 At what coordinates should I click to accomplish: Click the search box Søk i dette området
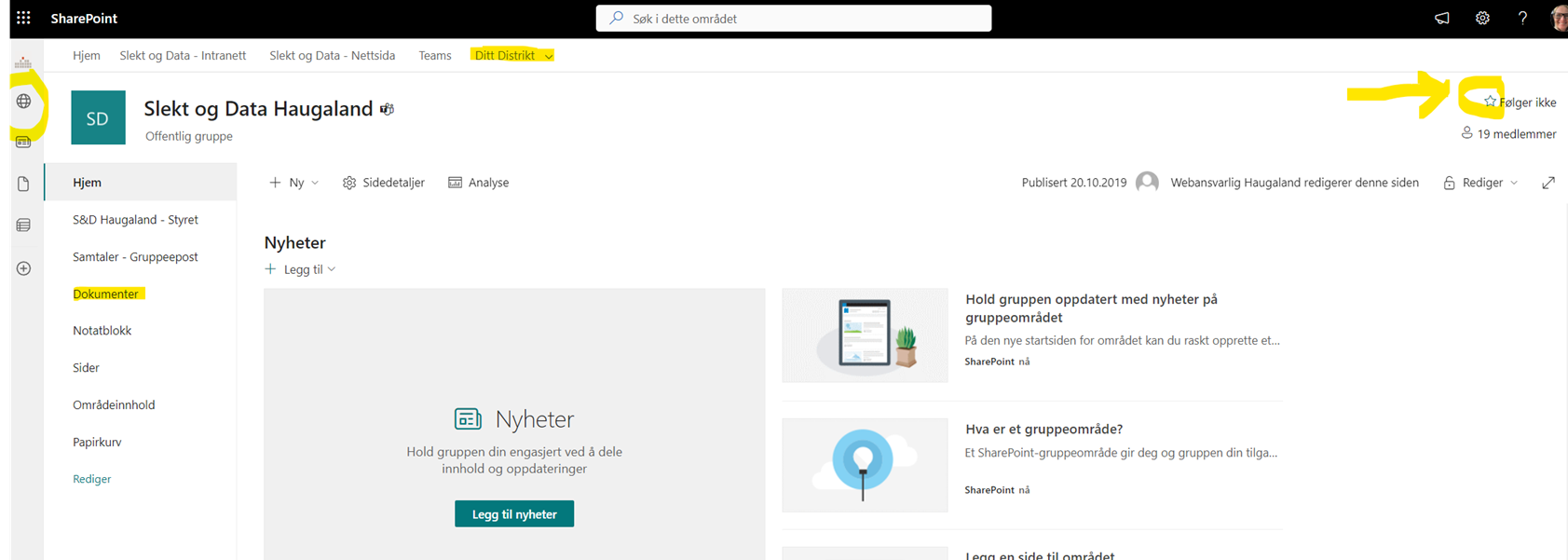point(794,19)
